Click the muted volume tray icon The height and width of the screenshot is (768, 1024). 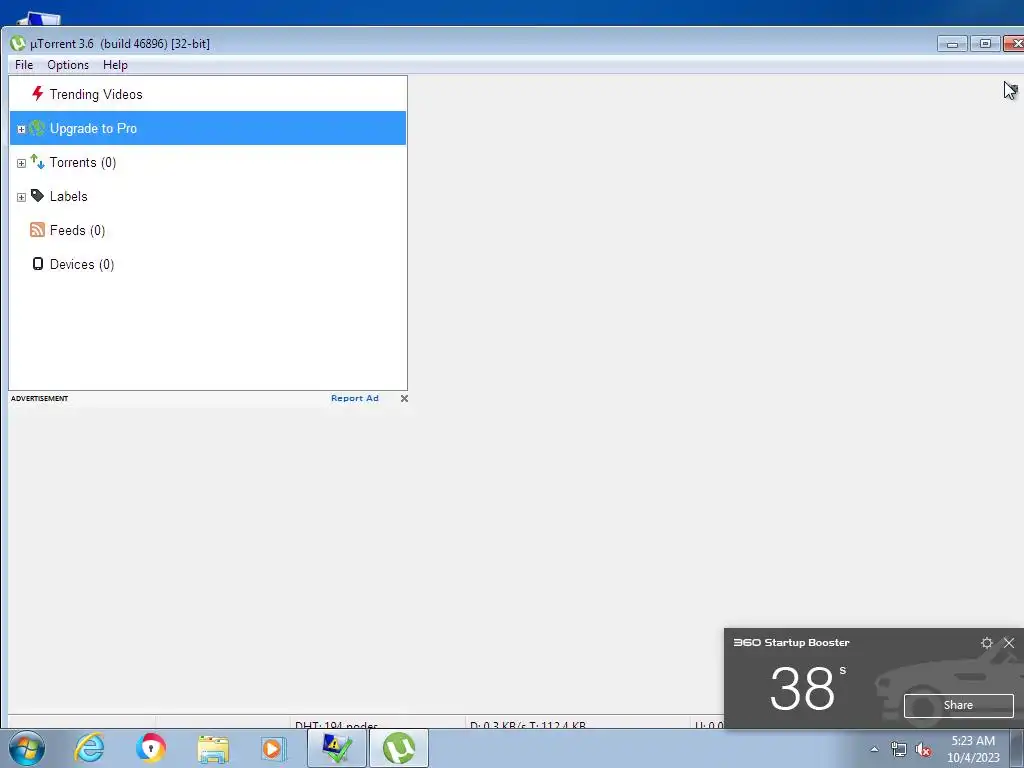point(923,749)
